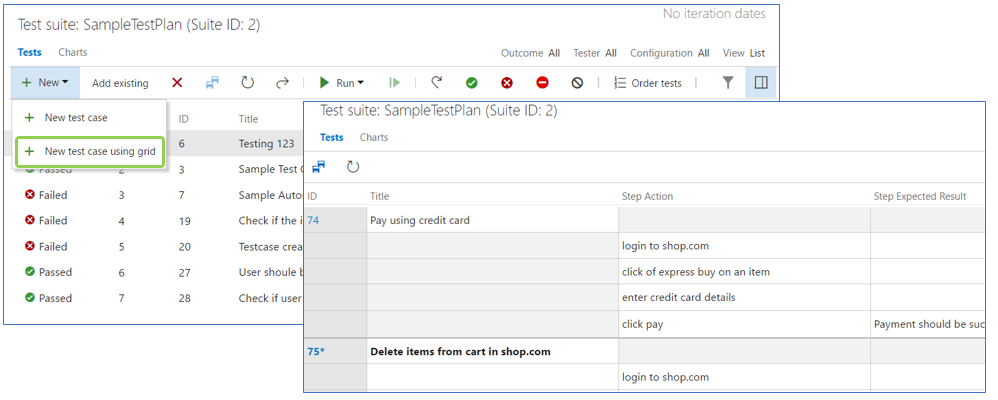This screenshot has width=998, height=400.
Task: Open the New dropdown menu
Action: tap(45, 83)
